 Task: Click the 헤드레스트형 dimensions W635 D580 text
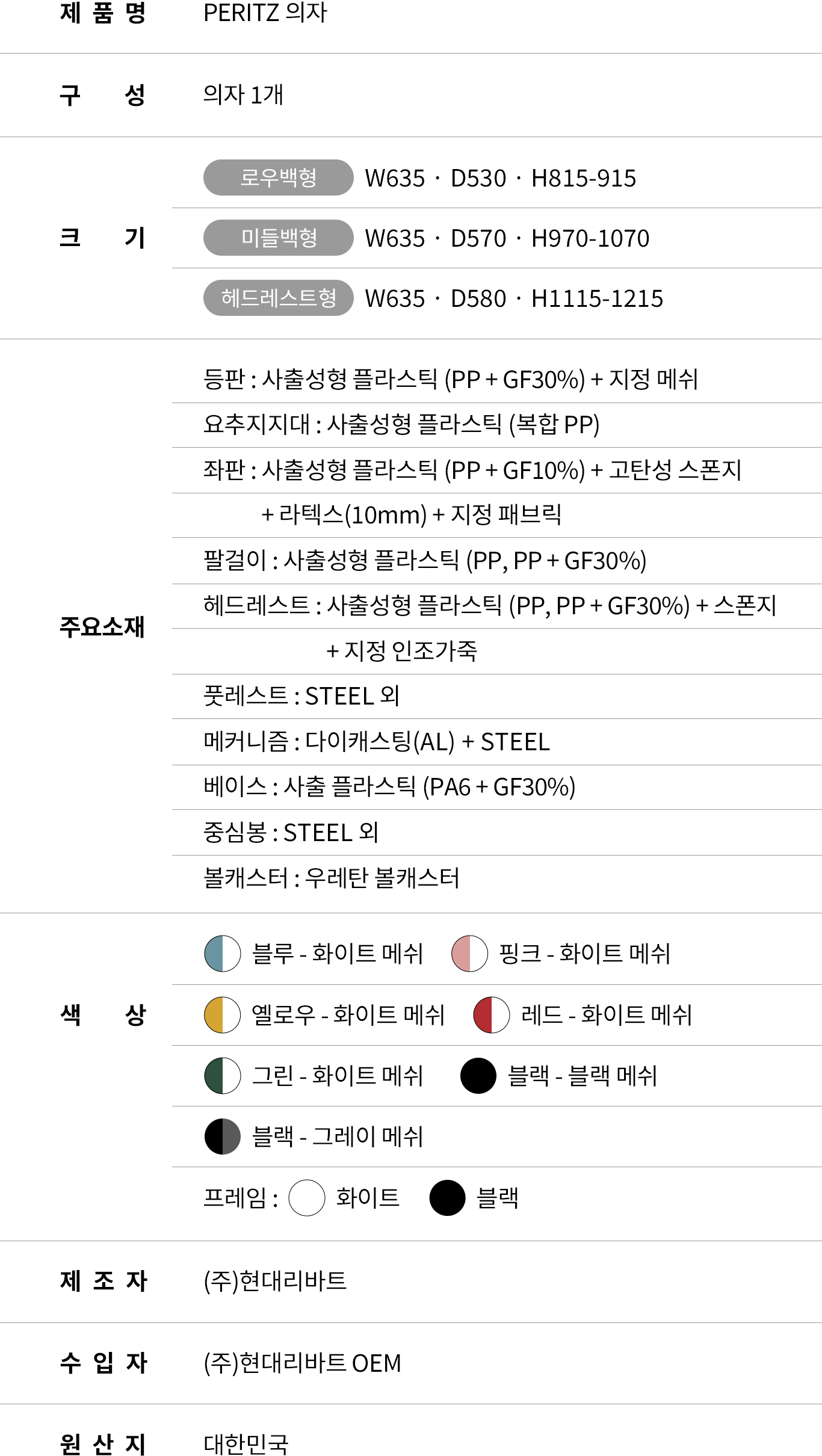coord(514,298)
